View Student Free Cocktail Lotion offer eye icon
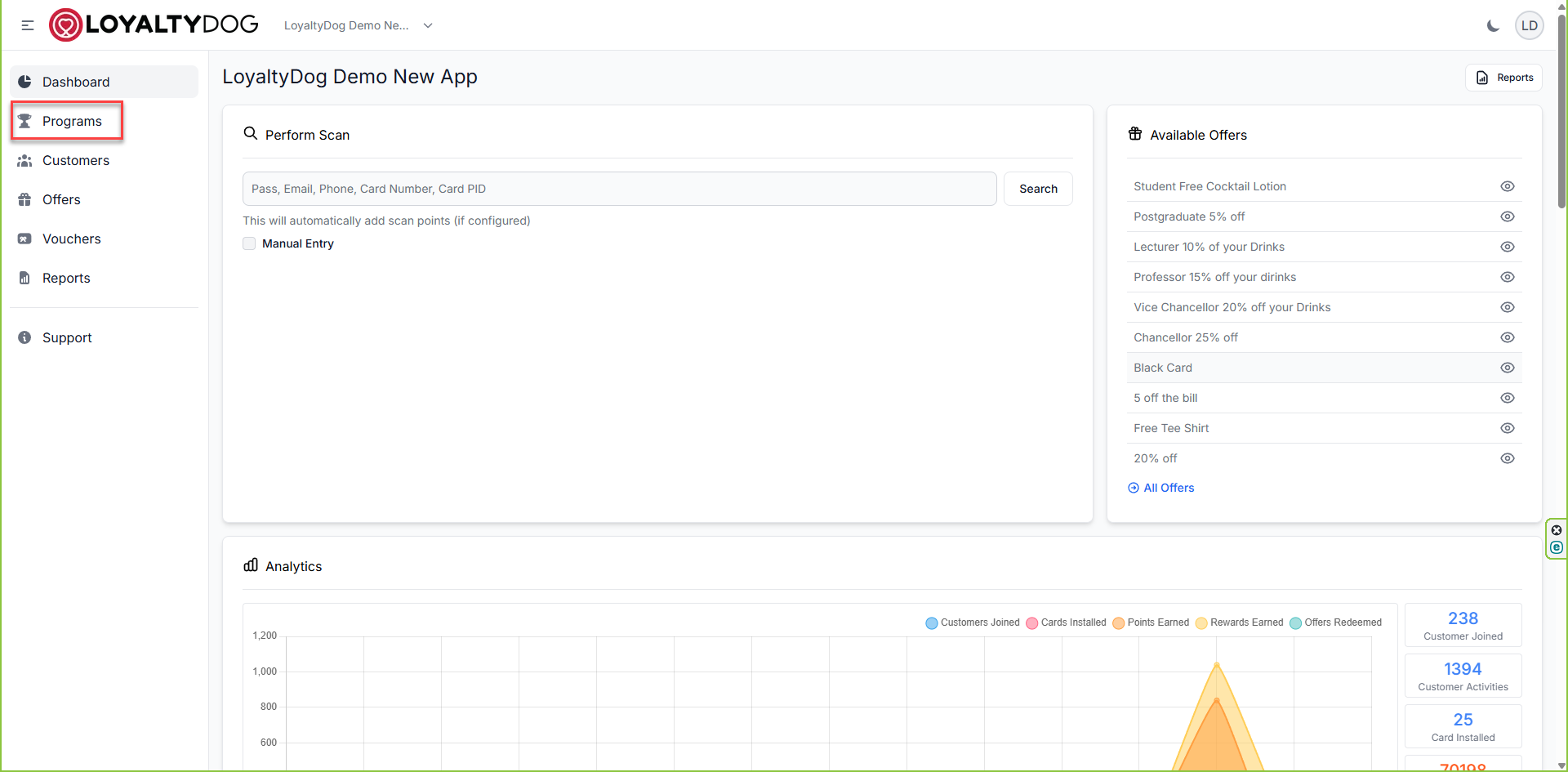The height and width of the screenshot is (772, 1568). coord(1508,186)
